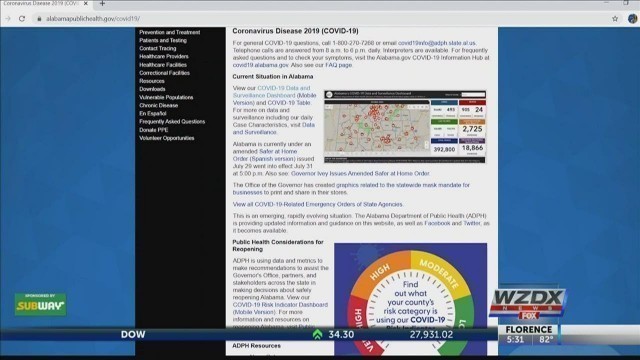Open COVID-19 Risk Indicator Dashboard link
Screen dimensions: 640x360
(280, 305)
